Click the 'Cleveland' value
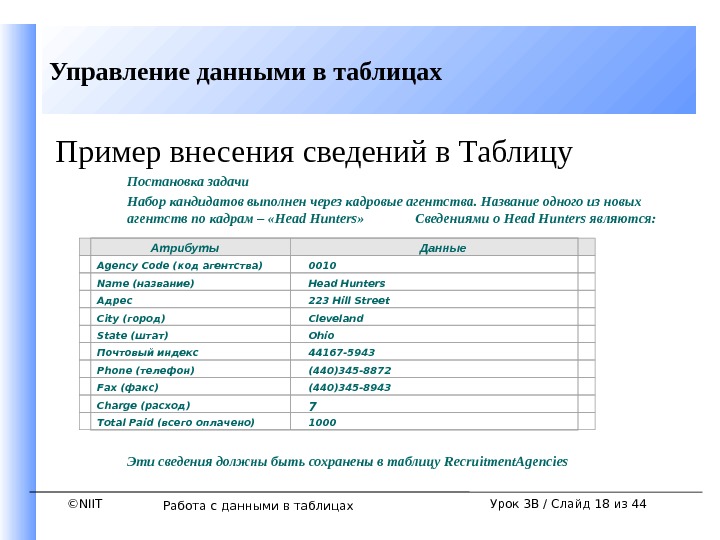Screen dimensions: 720x540 click(x=336, y=318)
